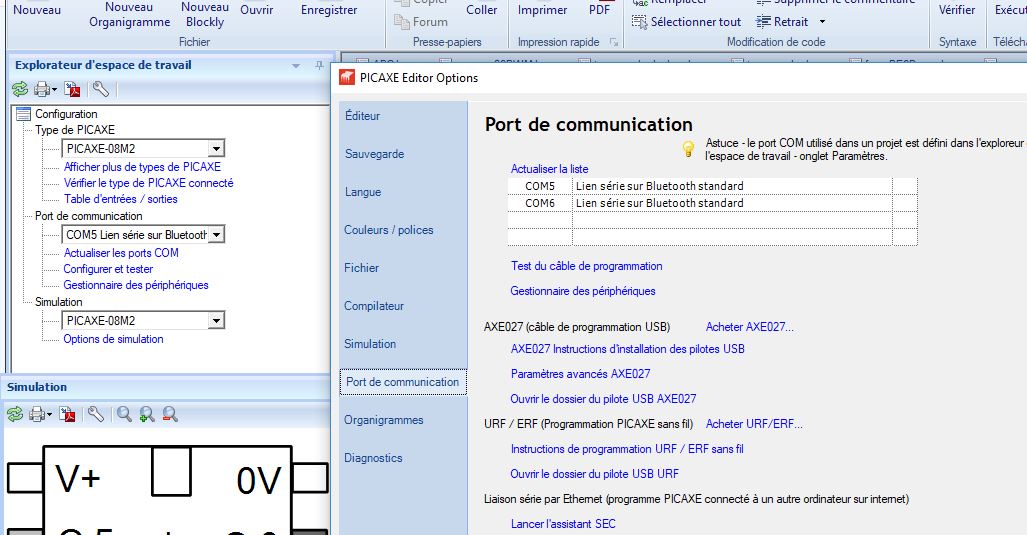This screenshot has width=1027, height=535.
Task: Open Gestionnaire des périphériques in workspace explorer
Action: pos(136,285)
